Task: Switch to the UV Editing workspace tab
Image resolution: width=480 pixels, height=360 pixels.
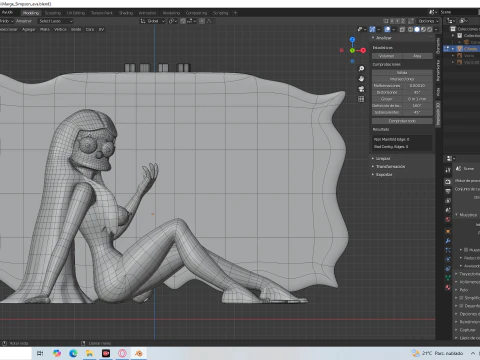Action: (x=76, y=13)
